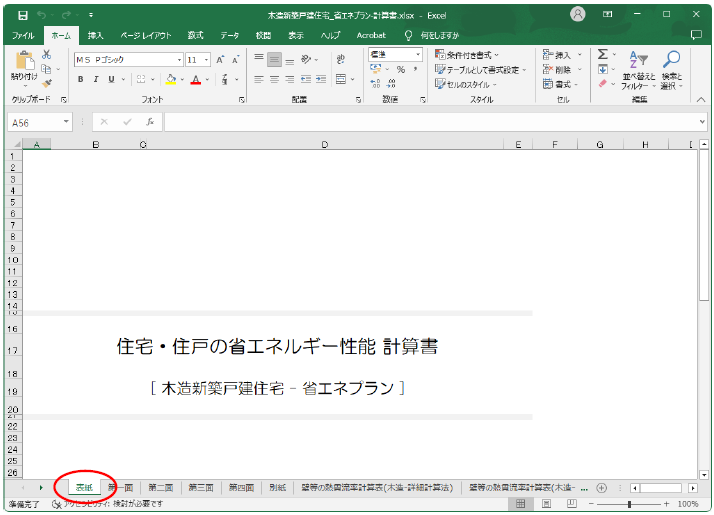Open the number format combo box
This screenshot has width=714, height=515.
(395, 55)
